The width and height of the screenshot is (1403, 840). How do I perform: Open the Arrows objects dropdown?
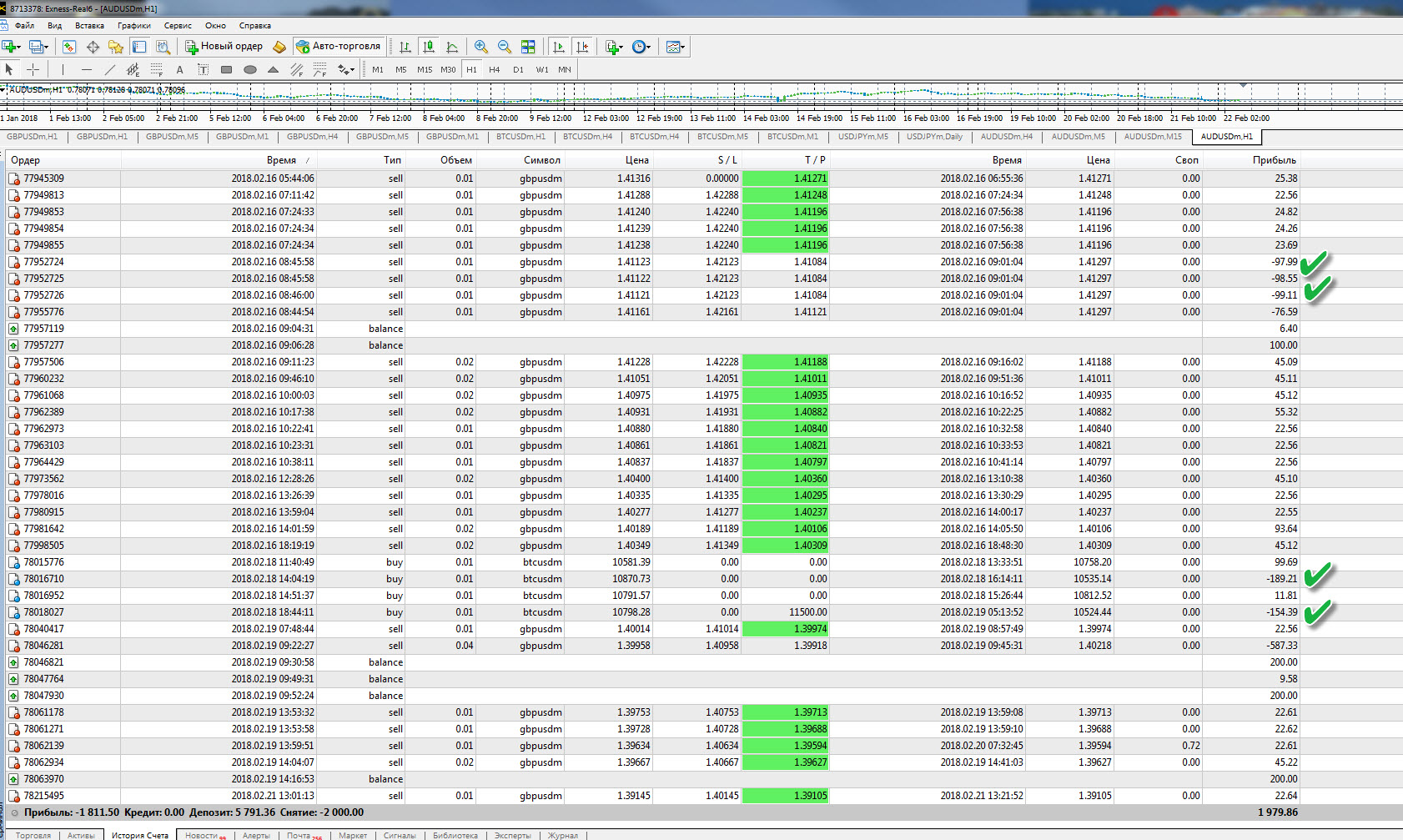coord(345,69)
